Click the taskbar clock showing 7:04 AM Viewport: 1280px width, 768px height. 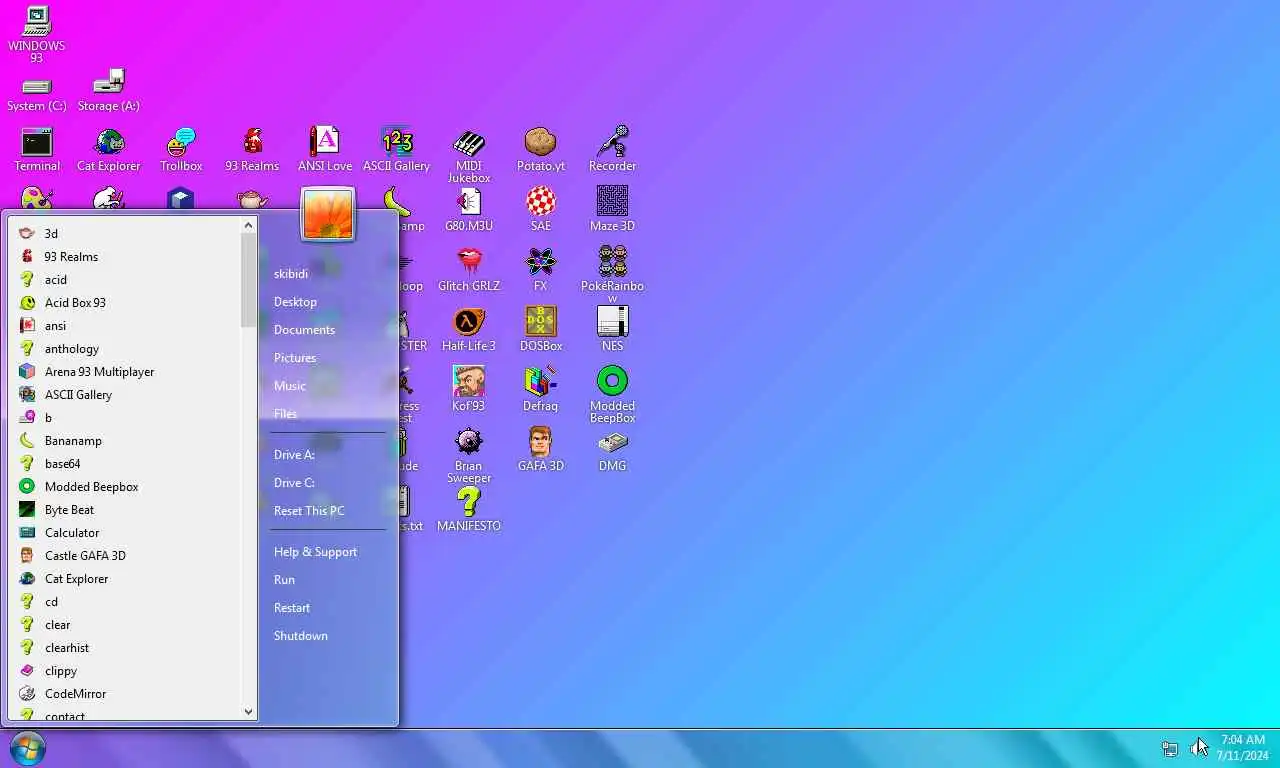click(x=1243, y=748)
